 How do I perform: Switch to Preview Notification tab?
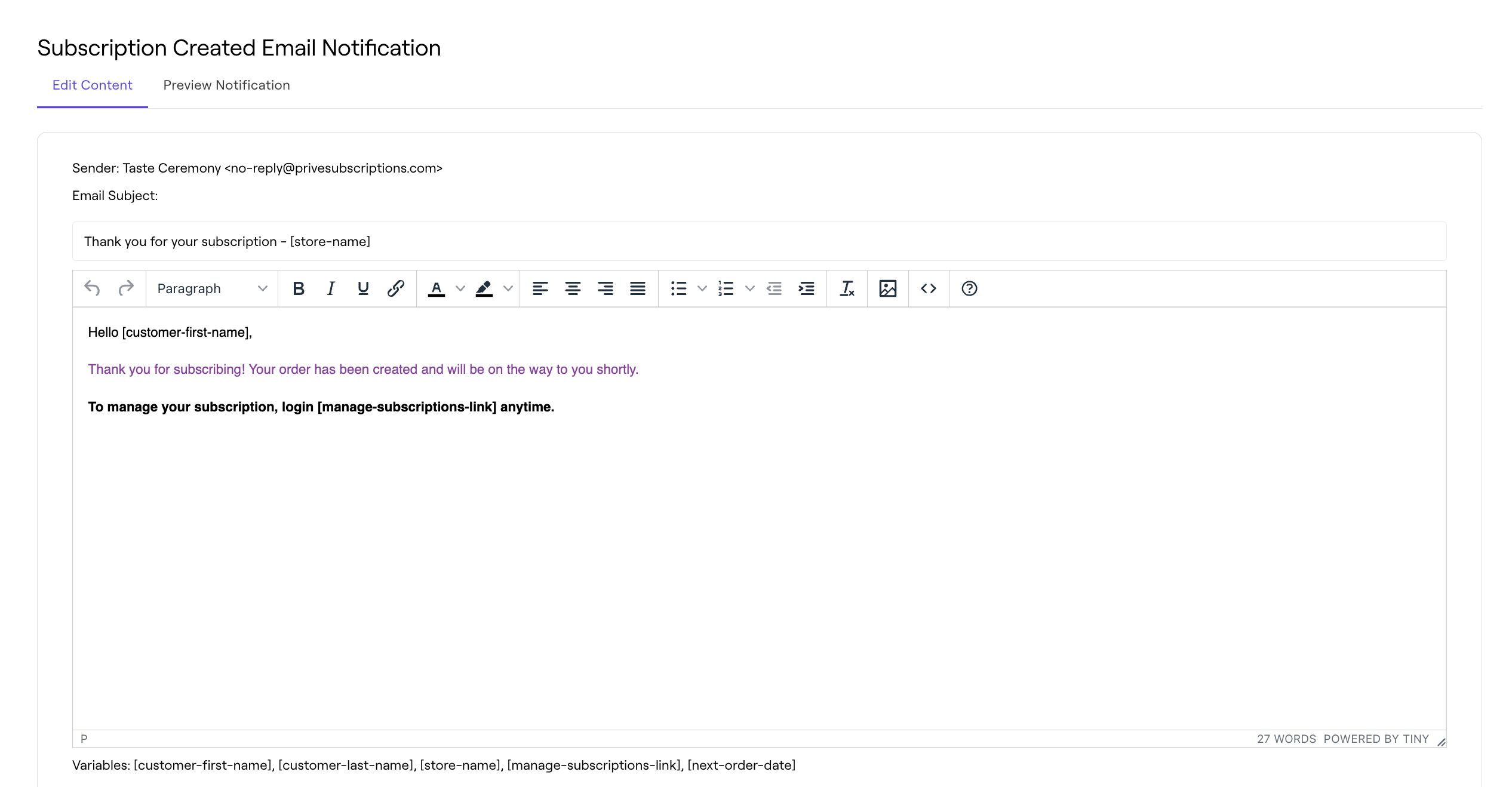pyautogui.click(x=226, y=85)
